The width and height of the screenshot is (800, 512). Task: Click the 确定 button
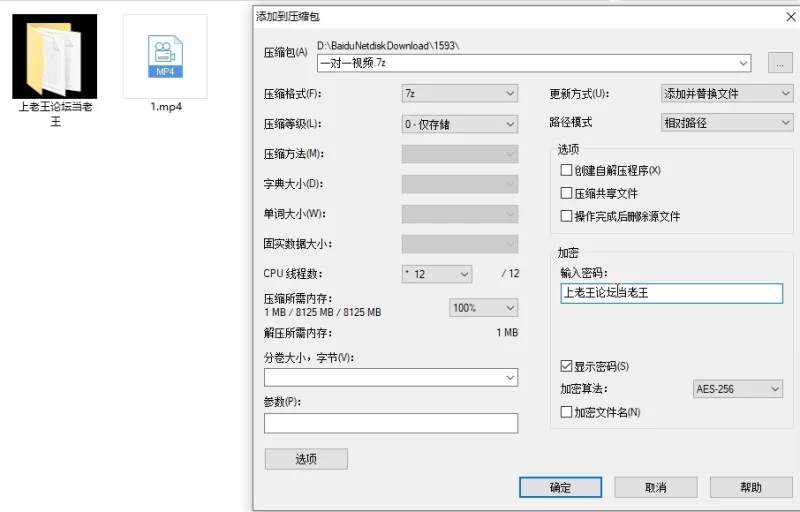[560, 487]
